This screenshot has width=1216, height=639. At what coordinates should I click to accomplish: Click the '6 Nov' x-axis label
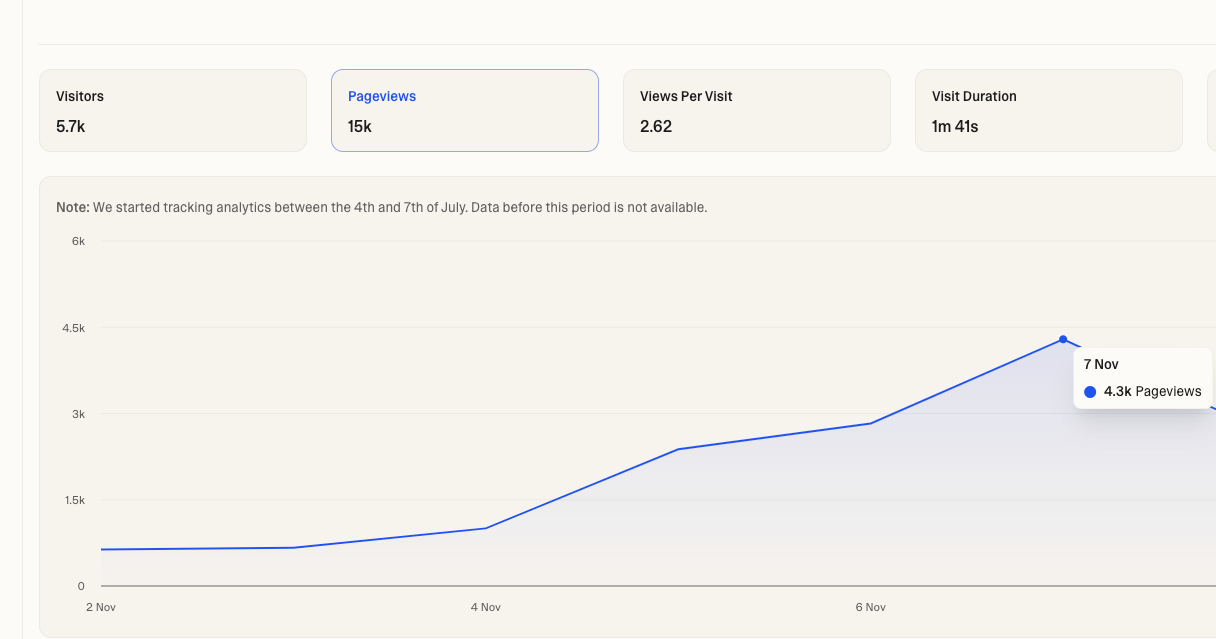point(870,607)
